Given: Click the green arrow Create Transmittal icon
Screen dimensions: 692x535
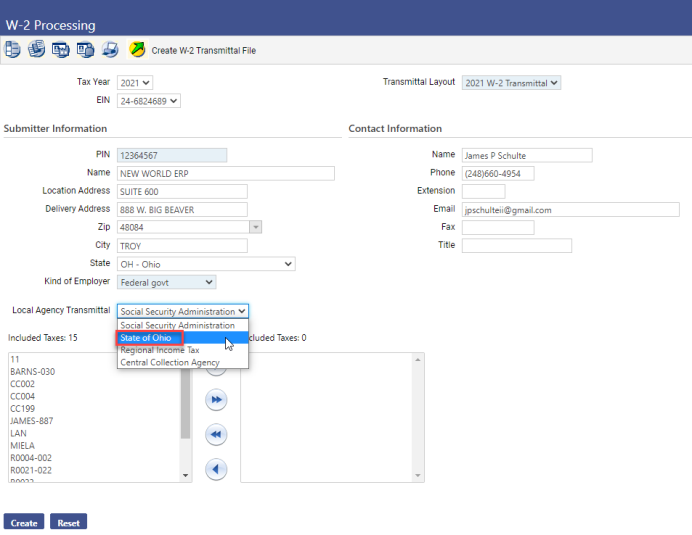Looking at the screenshot, I should point(138,49).
